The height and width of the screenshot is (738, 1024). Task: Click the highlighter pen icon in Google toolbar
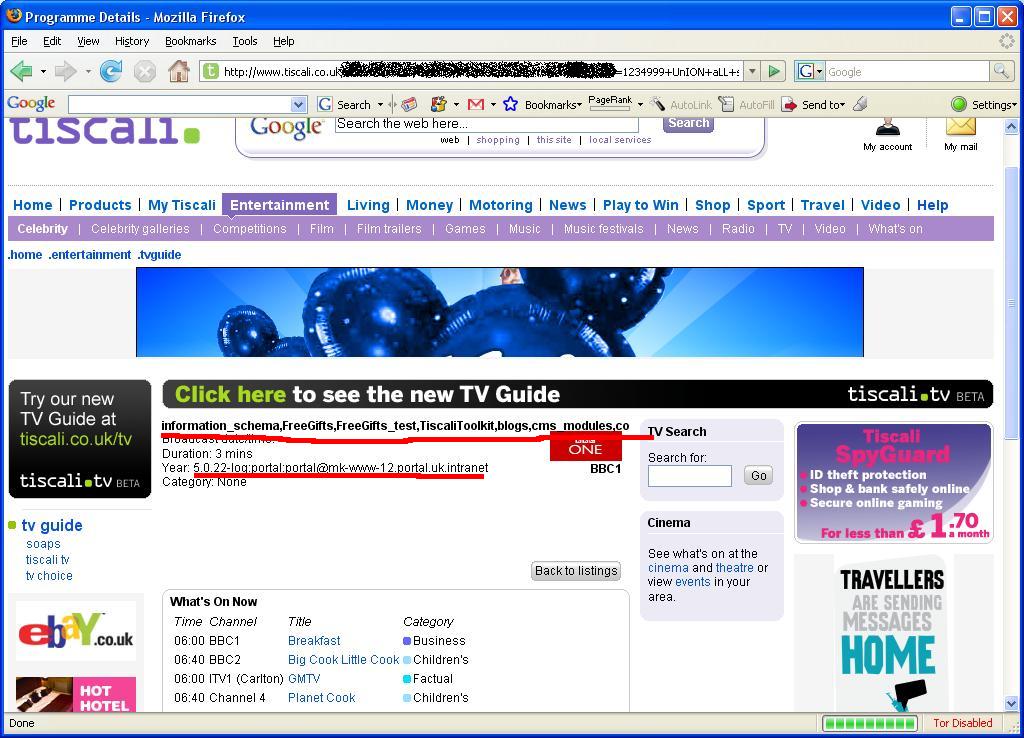[861, 104]
